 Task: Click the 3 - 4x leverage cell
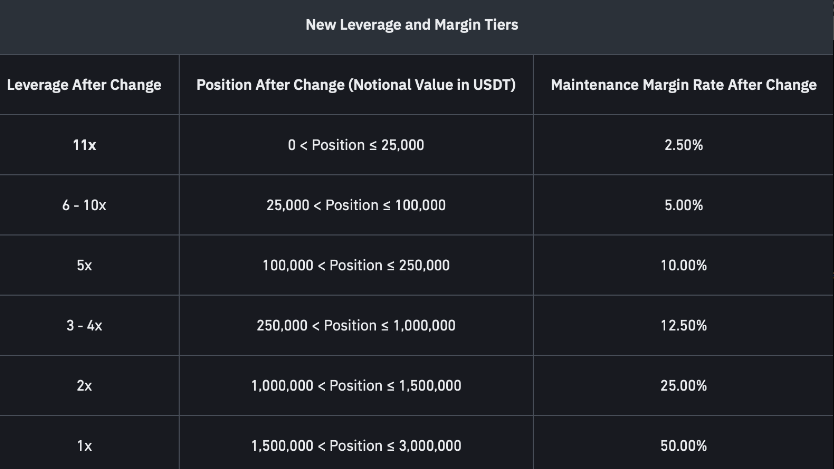click(x=84, y=325)
